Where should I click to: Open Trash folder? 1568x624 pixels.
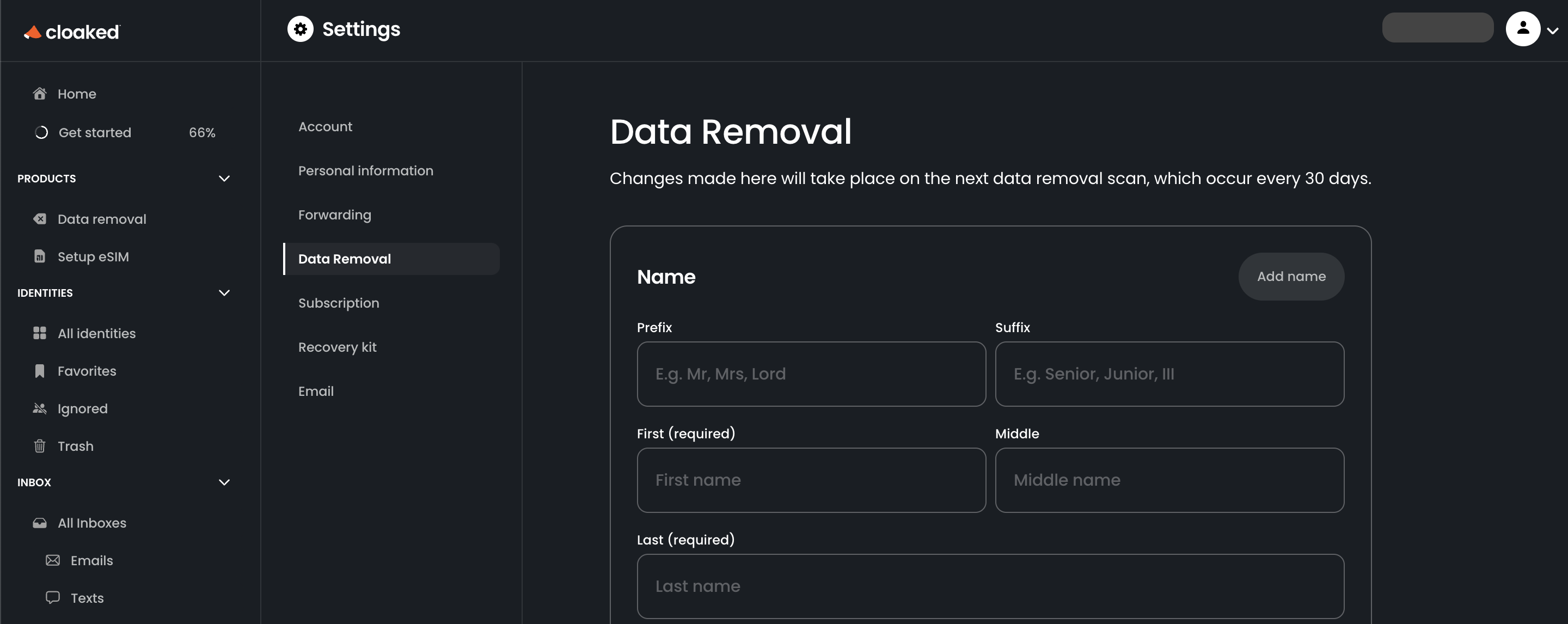coord(75,446)
